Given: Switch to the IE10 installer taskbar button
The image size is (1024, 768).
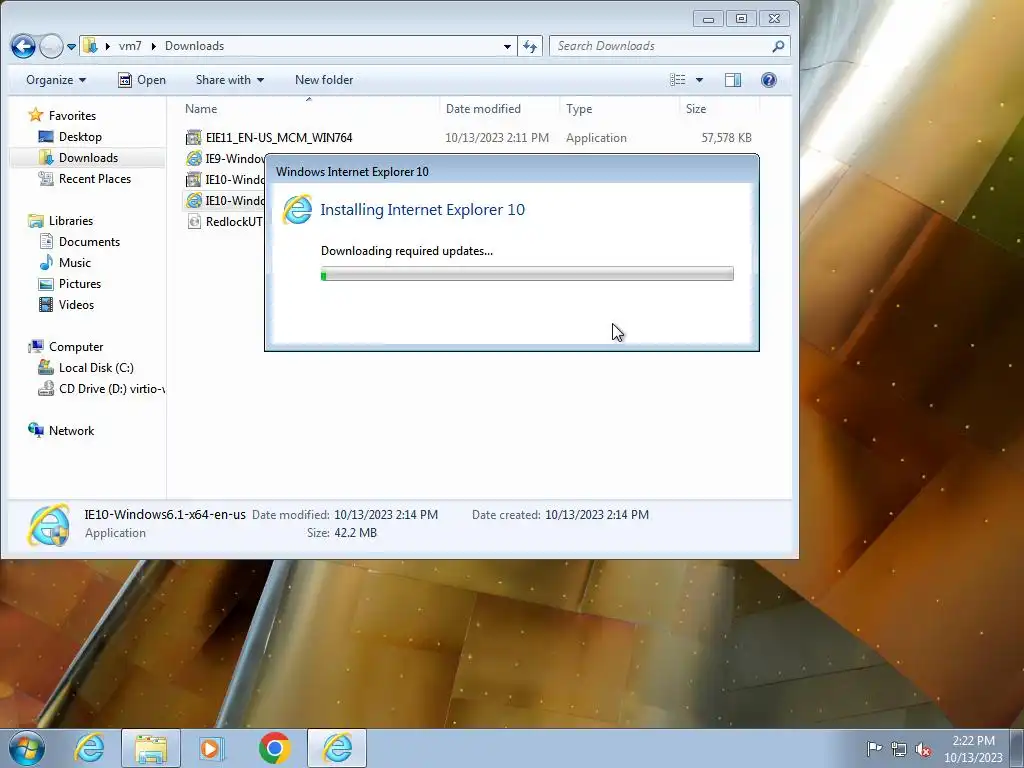Looking at the screenshot, I should (x=337, y=748).
